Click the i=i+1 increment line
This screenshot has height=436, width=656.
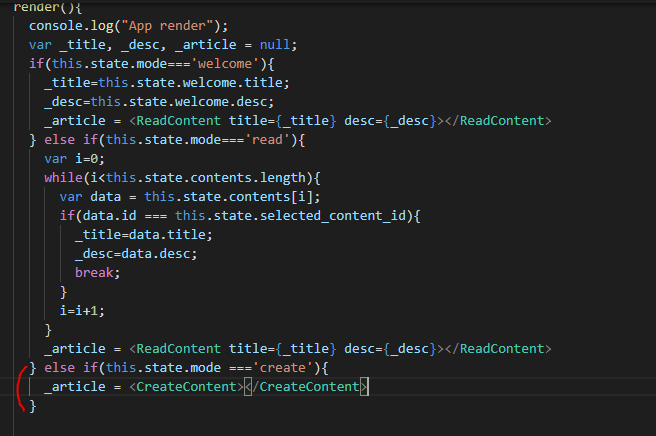pos(82,310)
